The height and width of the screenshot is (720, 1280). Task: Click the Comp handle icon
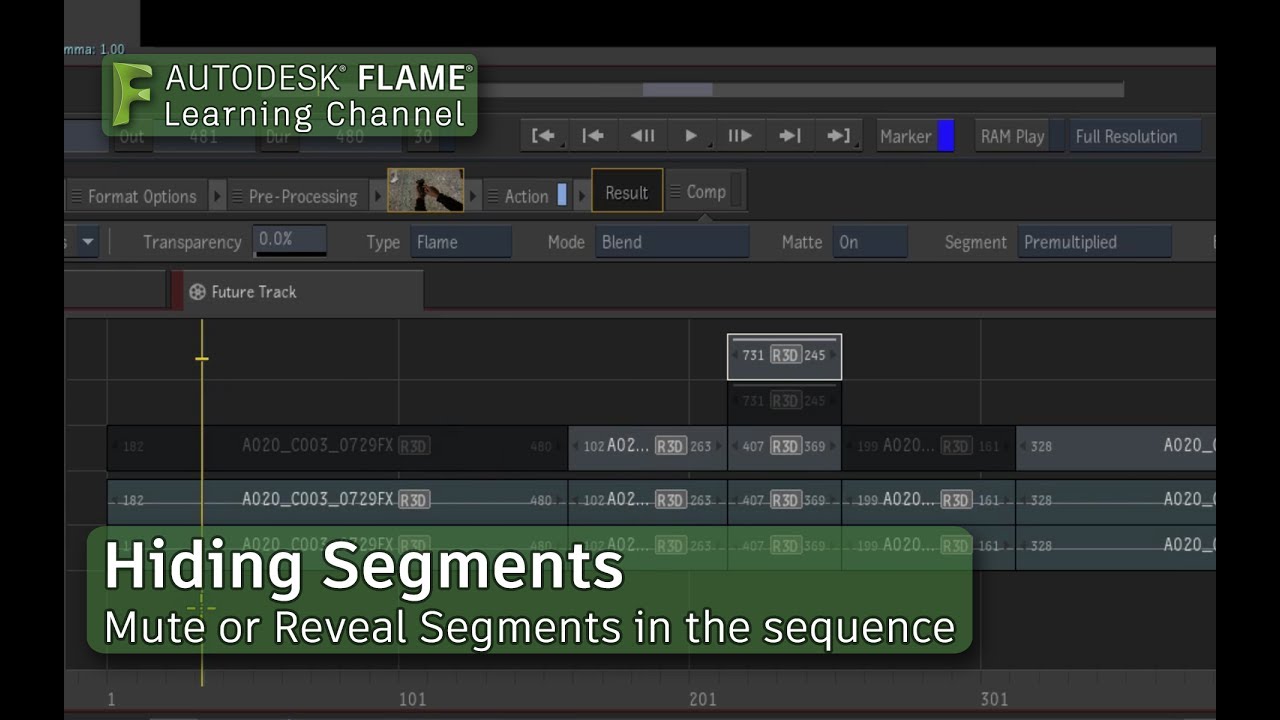[675, 192]
